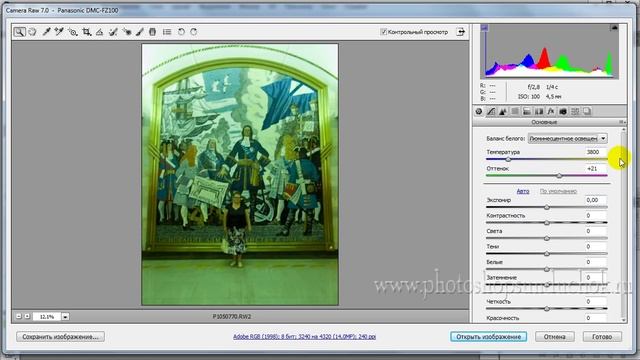Click the Четкость slider handle

pos(547,309)
